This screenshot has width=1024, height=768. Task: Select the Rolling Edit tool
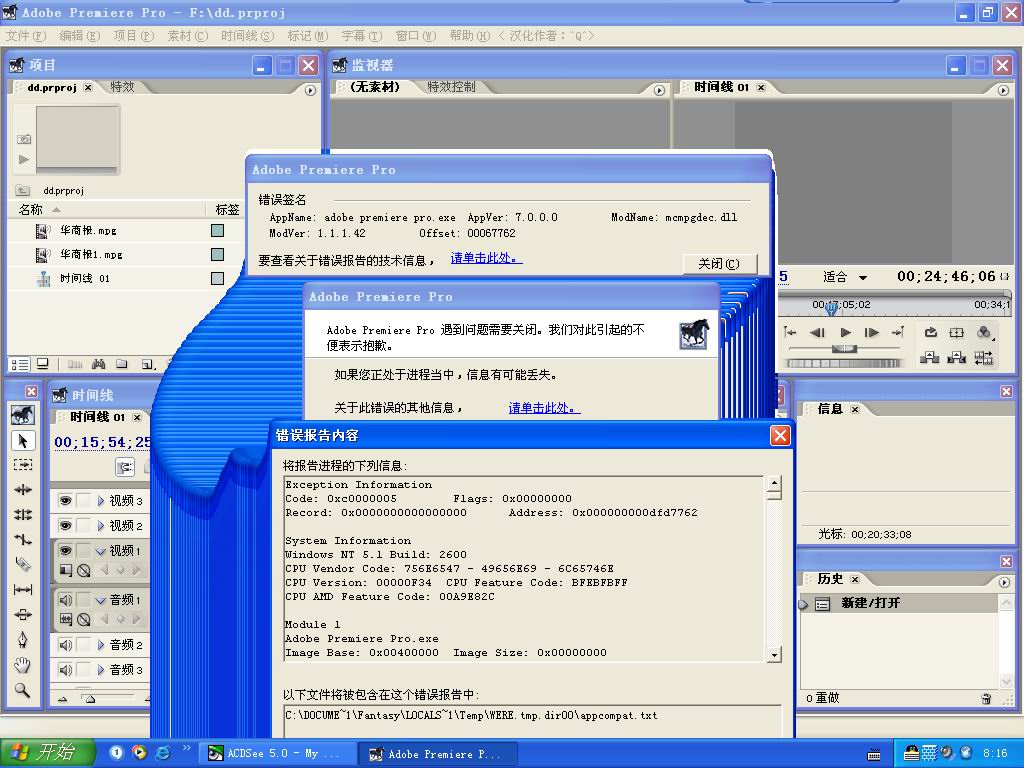pos(23,515)
